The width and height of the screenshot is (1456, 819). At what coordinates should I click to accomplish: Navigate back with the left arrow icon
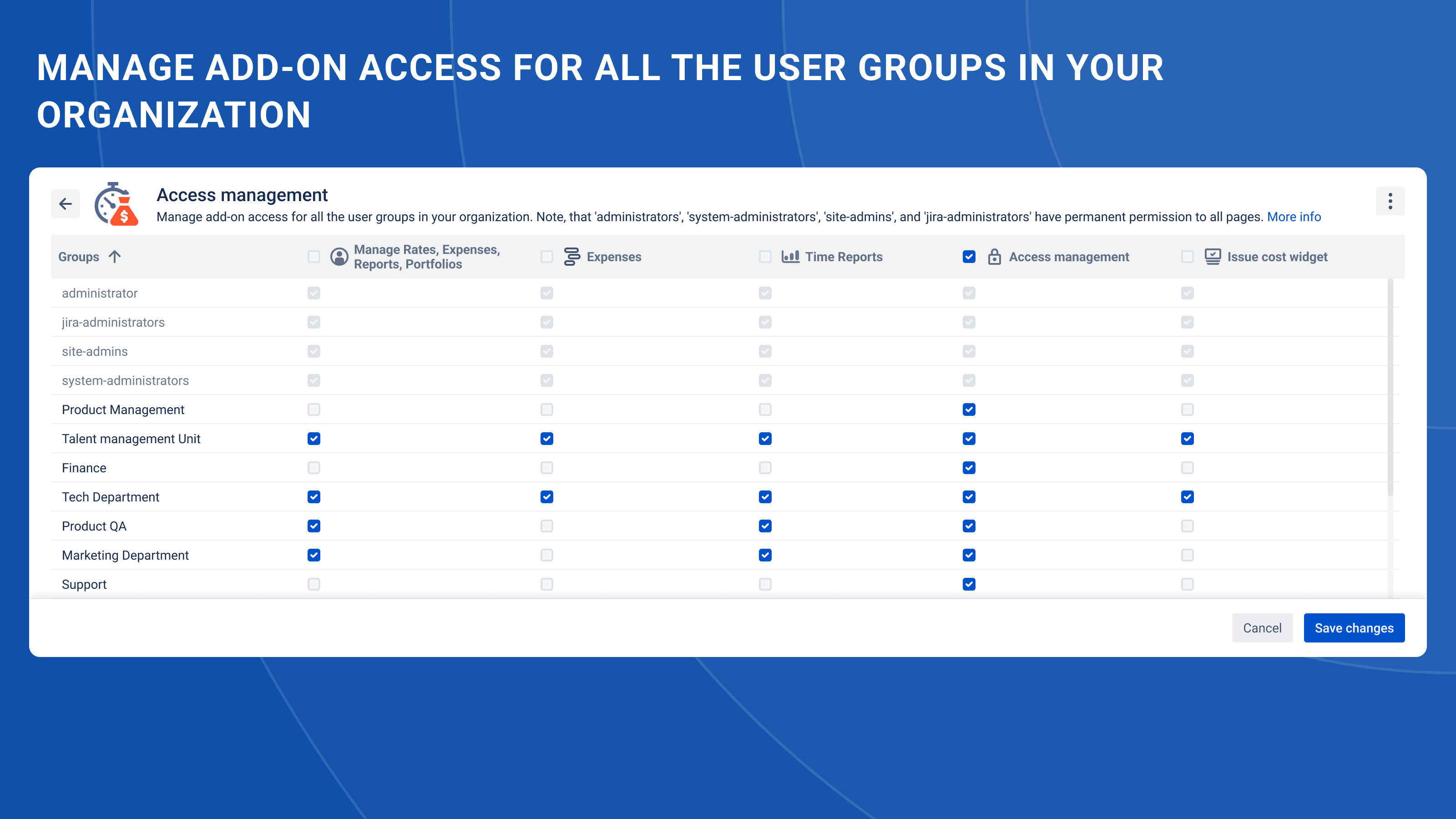click(x=65, y=203)
